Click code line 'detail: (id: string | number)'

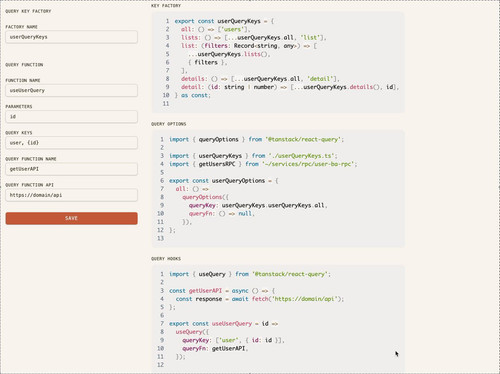pos(290,87)
